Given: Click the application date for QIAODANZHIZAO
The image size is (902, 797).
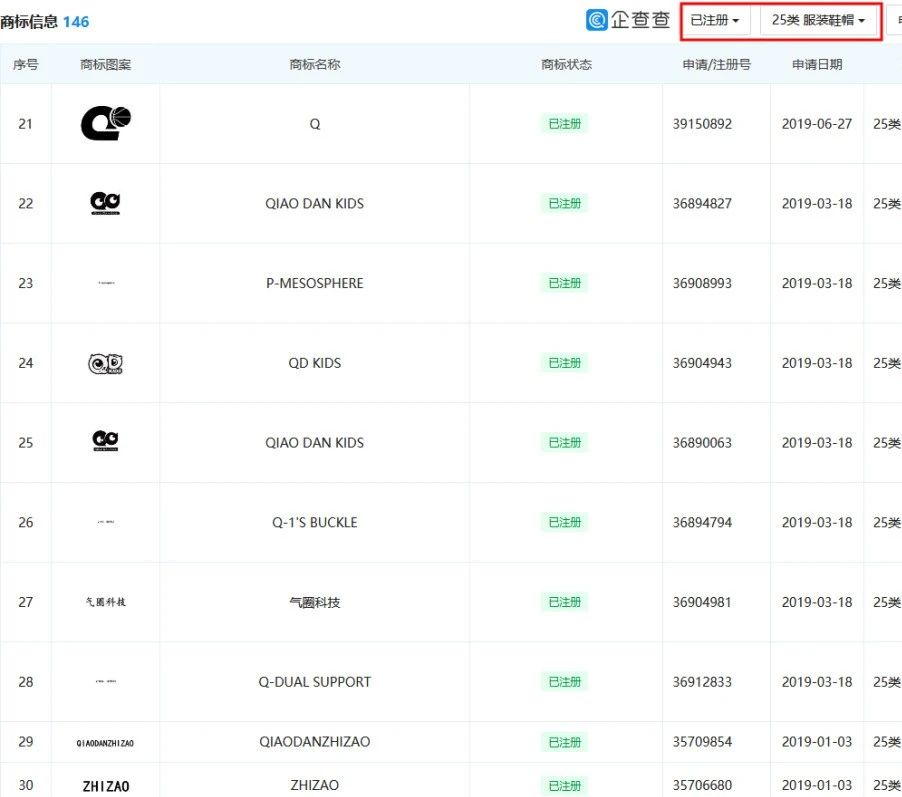Looking at the screenshot, I should click(817, 742).
